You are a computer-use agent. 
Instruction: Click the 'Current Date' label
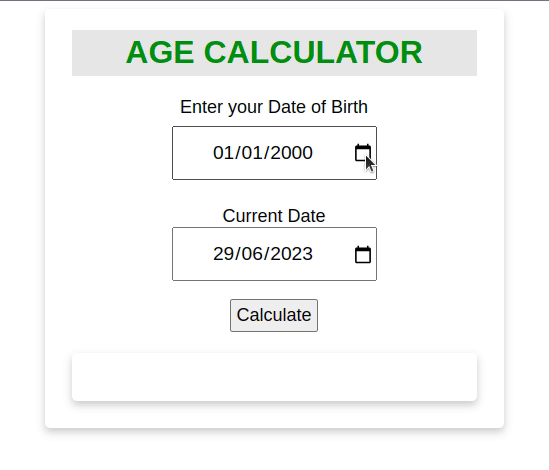click(274, 216)
